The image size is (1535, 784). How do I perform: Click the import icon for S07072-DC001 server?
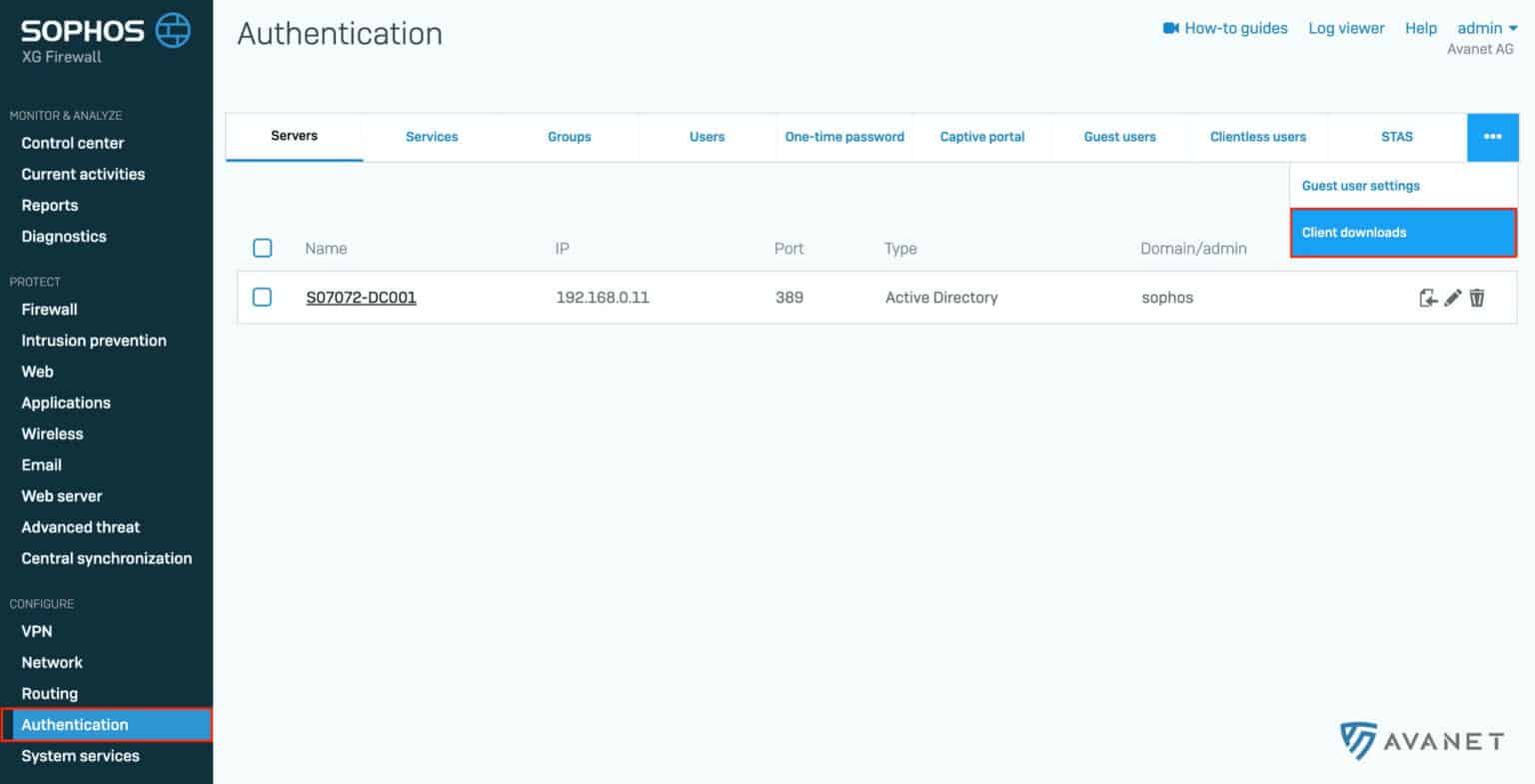tap(1428, 297)
